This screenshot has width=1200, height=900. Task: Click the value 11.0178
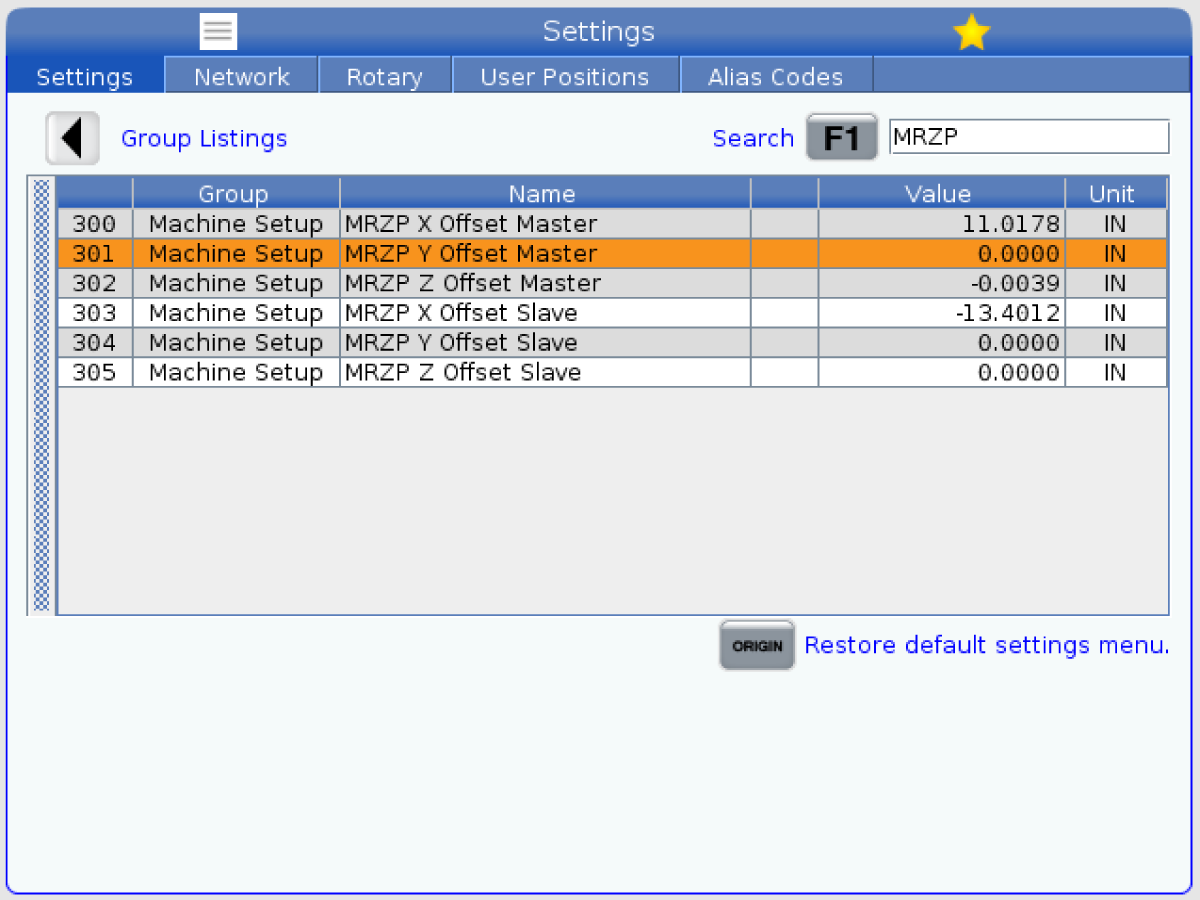1011,224
